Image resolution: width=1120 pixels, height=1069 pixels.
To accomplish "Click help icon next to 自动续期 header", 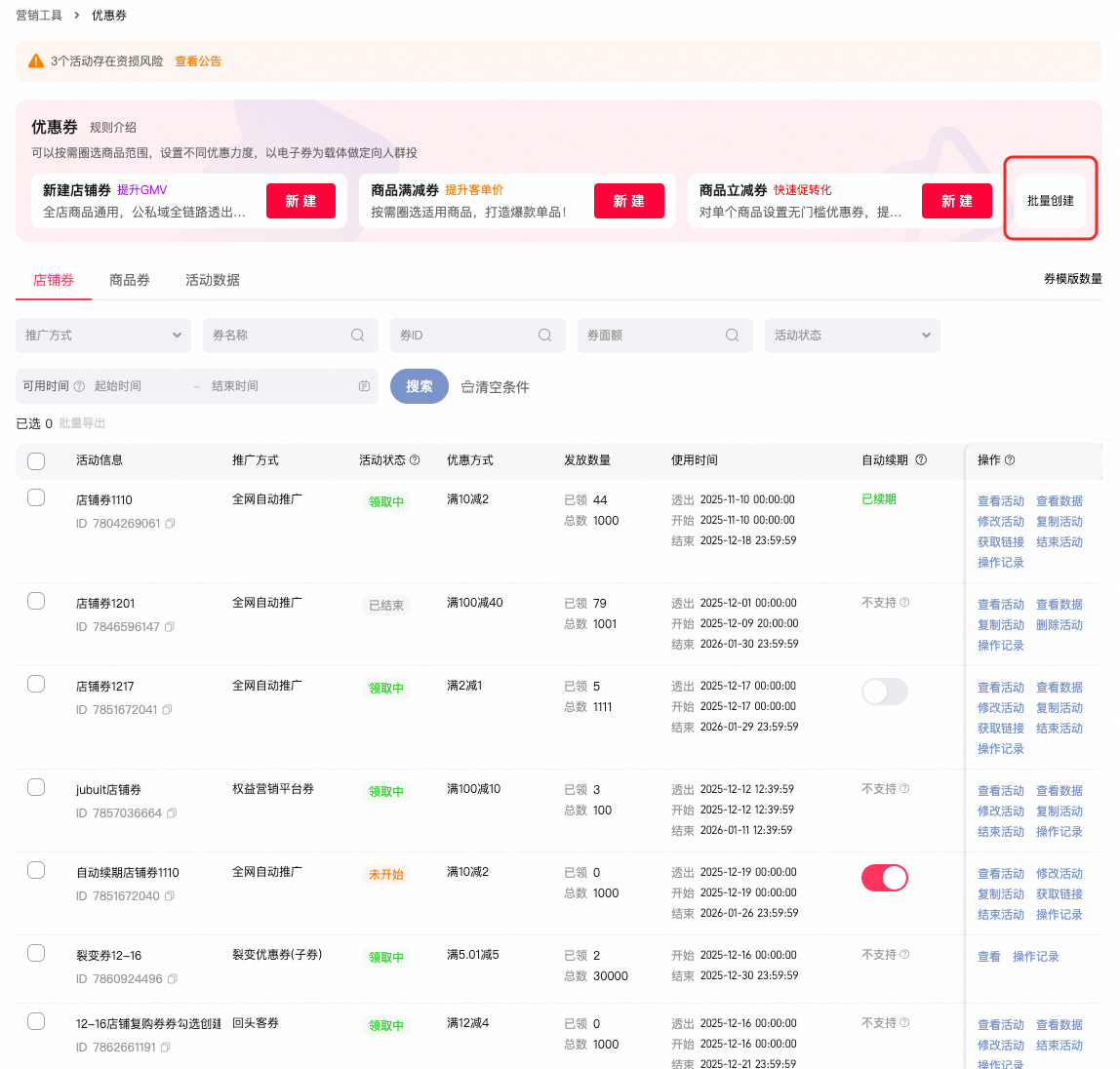I will pyautogui.click(x=921, y=460).
